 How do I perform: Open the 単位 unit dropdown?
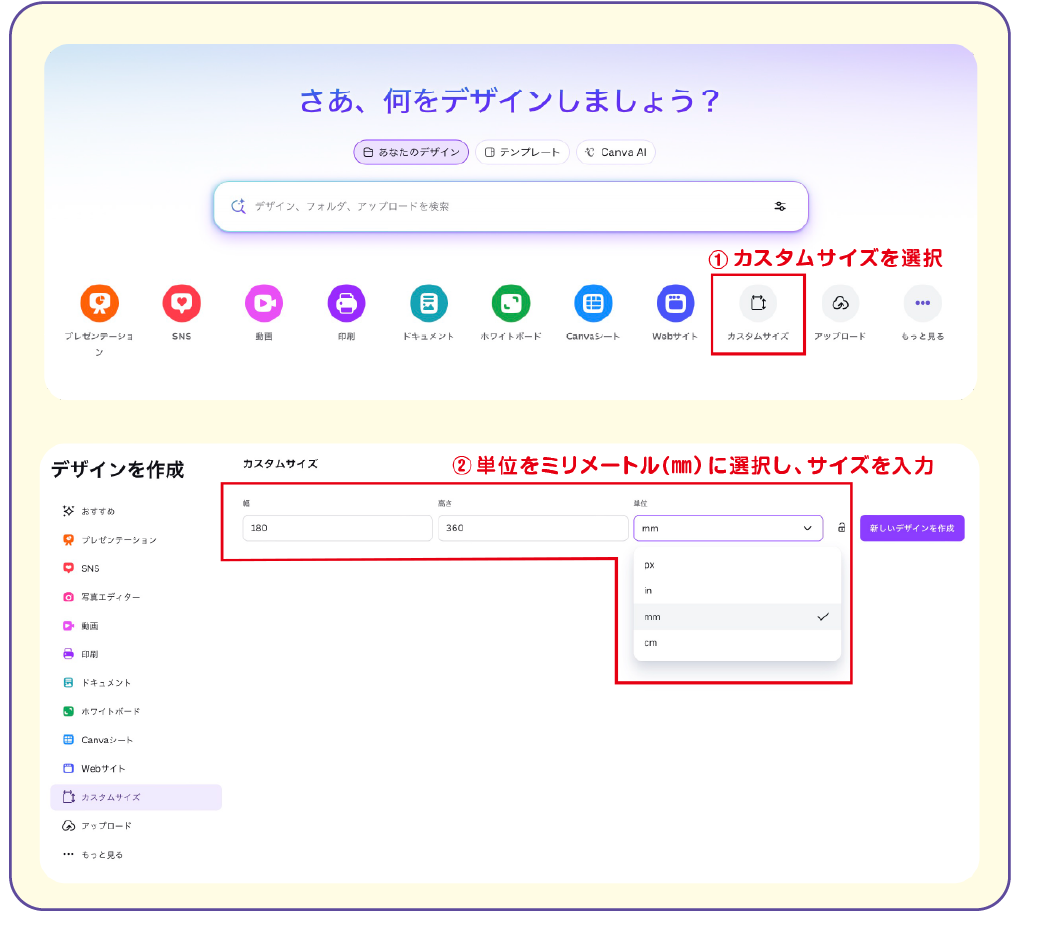[x=728, y=528]
